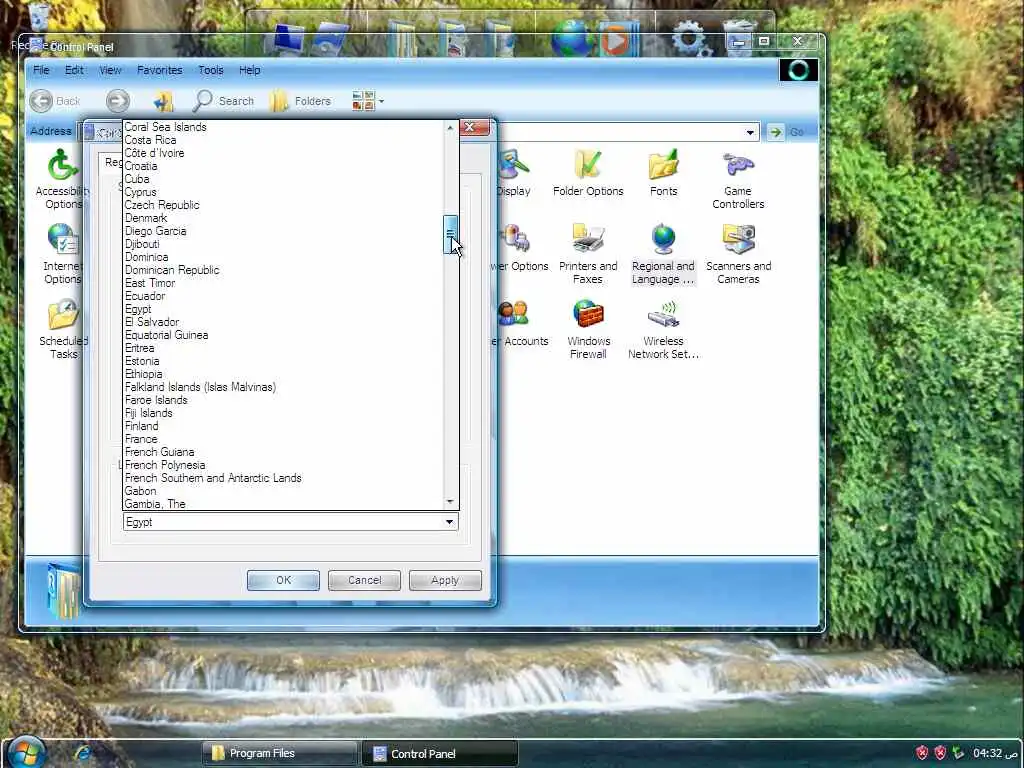The width and height of the screenshot is (1024, 768).
Task: Switch to Program Files taskbar button
Action: [280, 753]
